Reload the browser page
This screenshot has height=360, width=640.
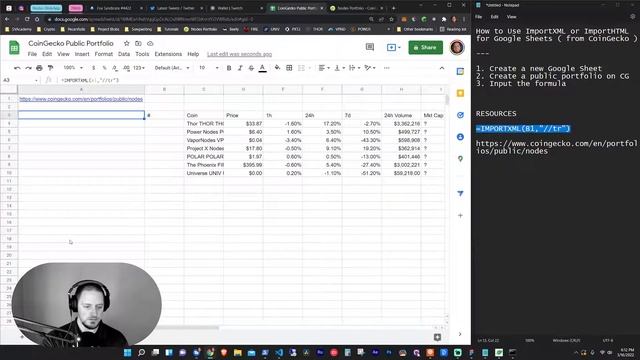(x=27, y=19)
